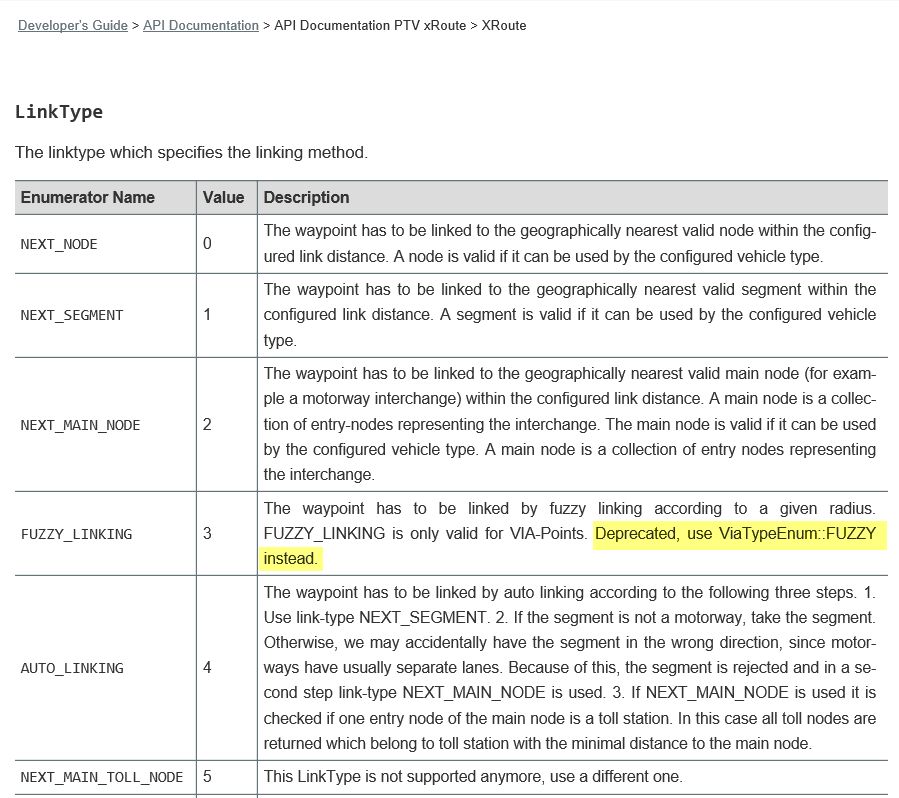Select the NEXT_MAIN_NODE enumerator cell
The width and height of the screenshot is (899, 798).
point(80,425)
